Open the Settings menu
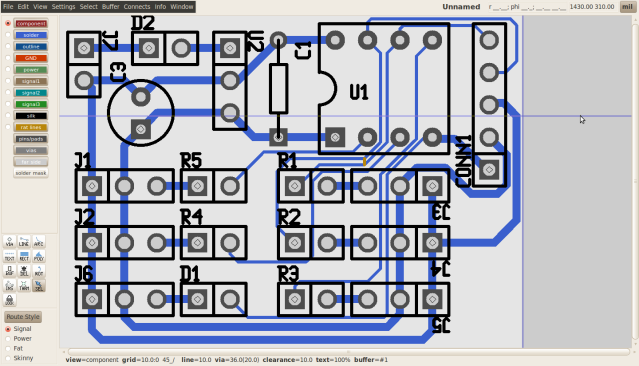Screen dimensions: 639x366 coord(63,7)
